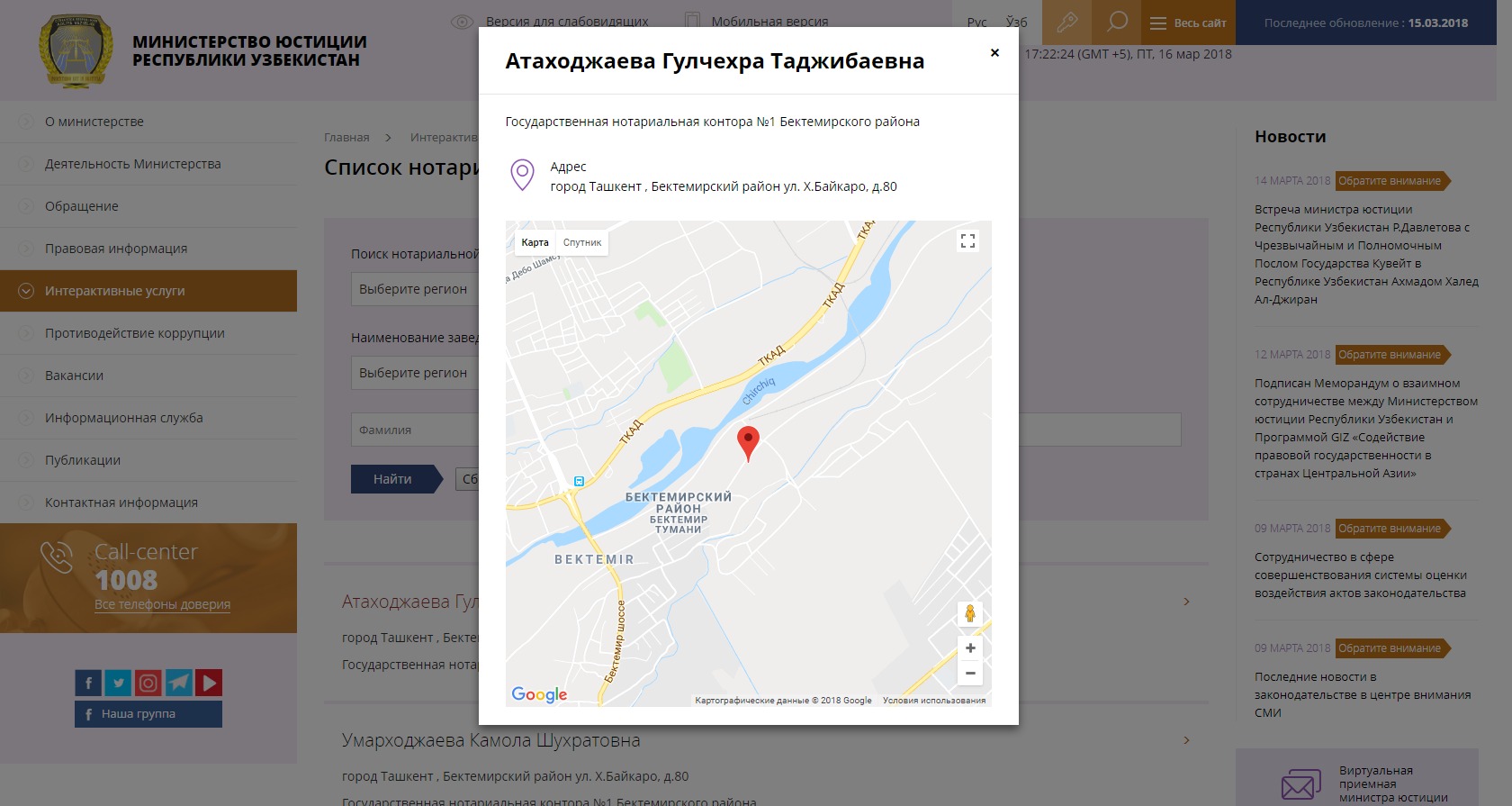Select the Карта map type tab
The height and width of the screenshot is (806, 1512).
click(535, 242)
